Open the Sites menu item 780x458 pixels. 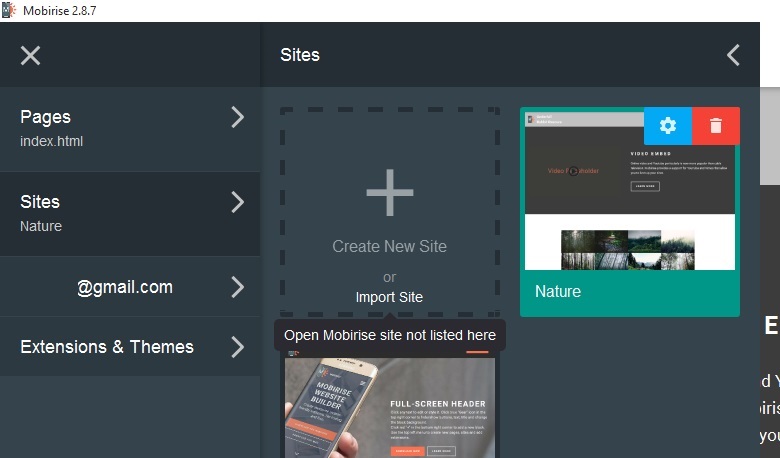click(x=130, y=214)
